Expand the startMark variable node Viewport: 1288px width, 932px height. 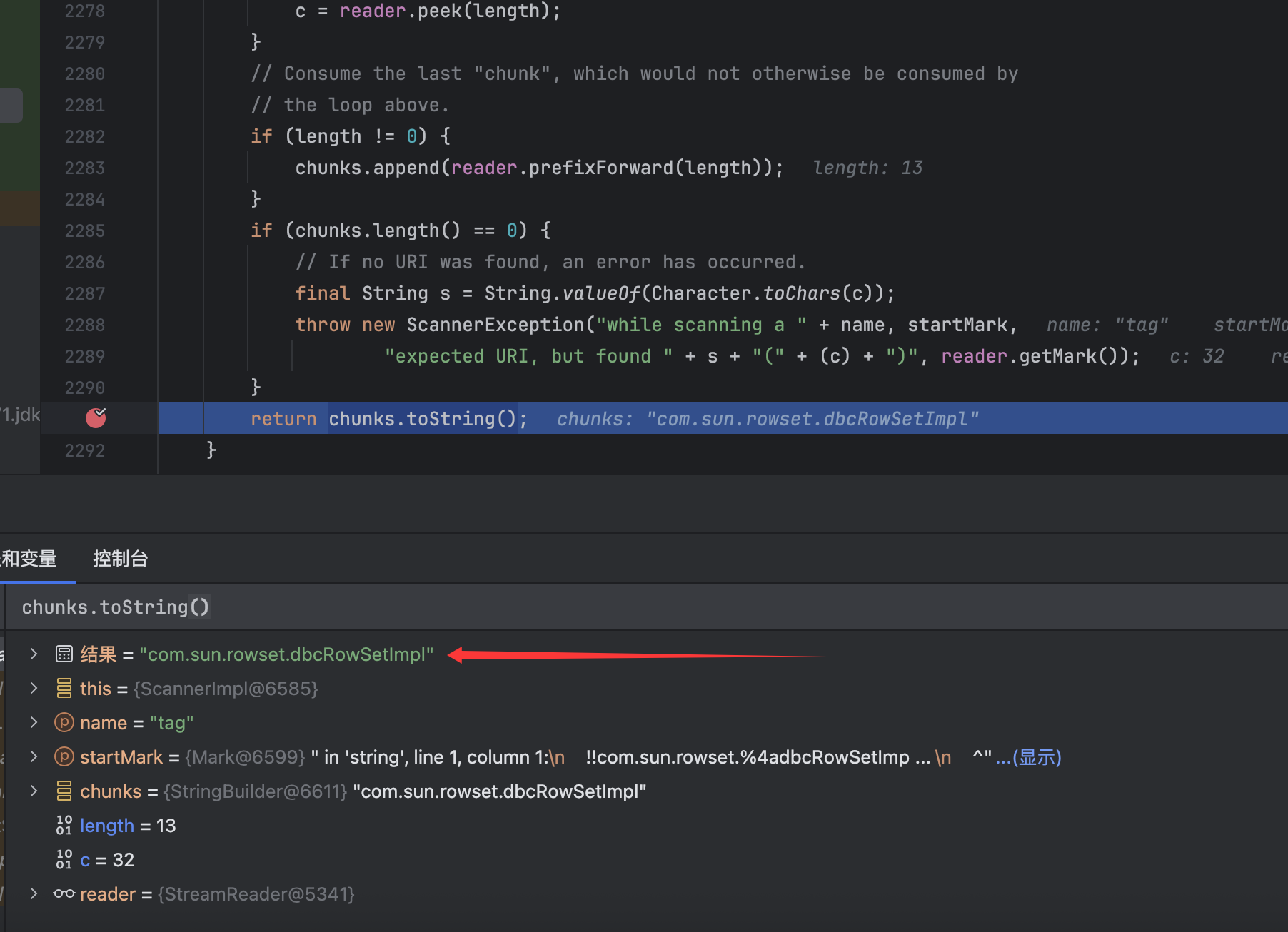click(x=34, y=756)
